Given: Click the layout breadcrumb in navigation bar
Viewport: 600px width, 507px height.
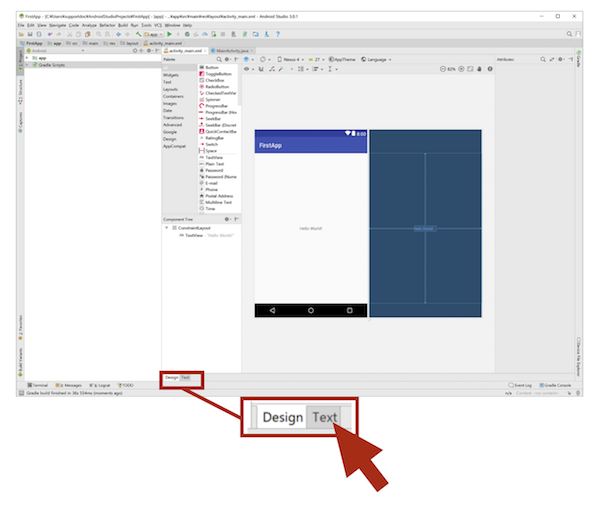Looking at the screenshot, I should 130,43.
